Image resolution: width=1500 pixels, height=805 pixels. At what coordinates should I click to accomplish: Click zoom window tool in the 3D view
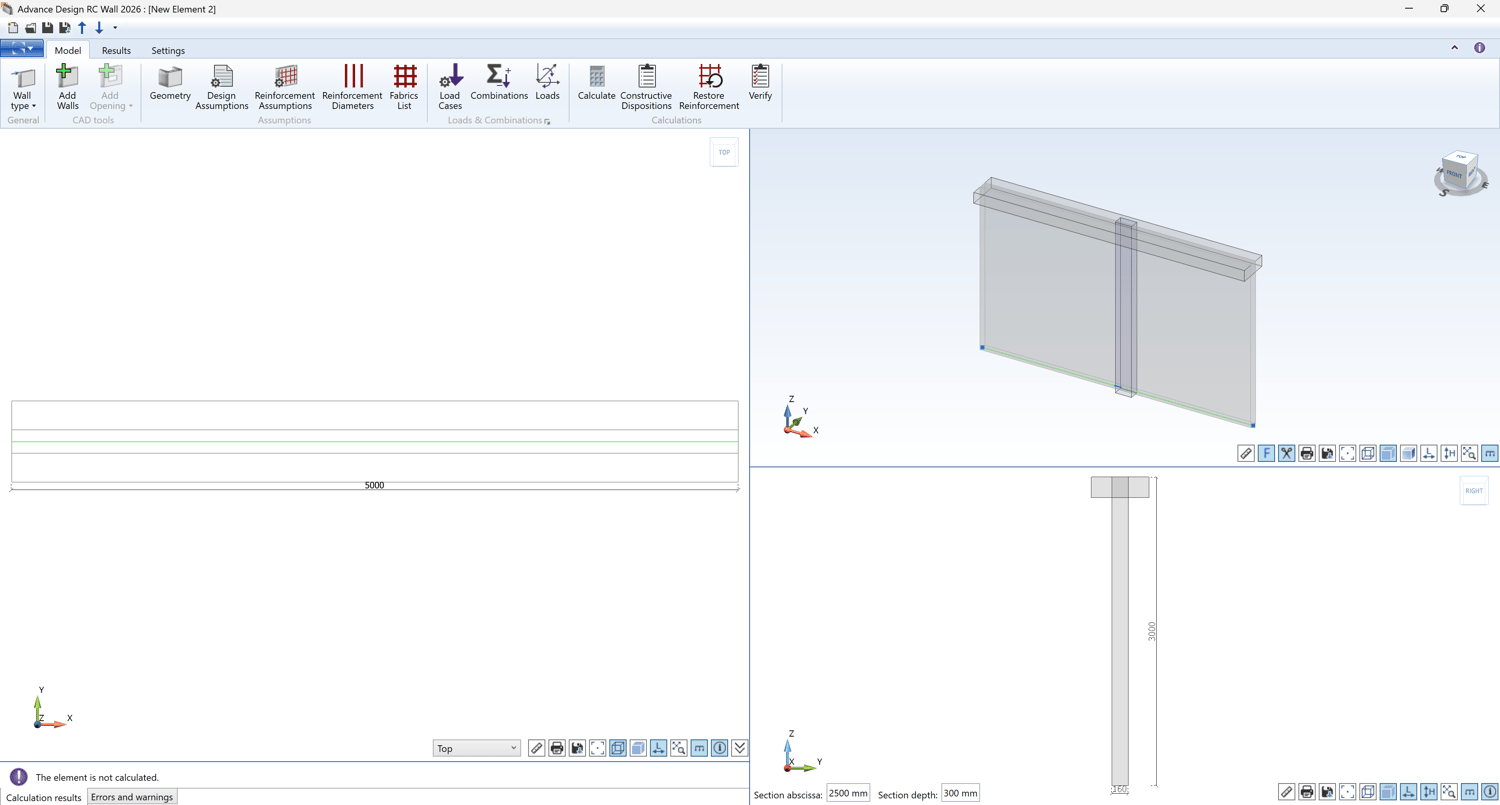click(1469, 453)
